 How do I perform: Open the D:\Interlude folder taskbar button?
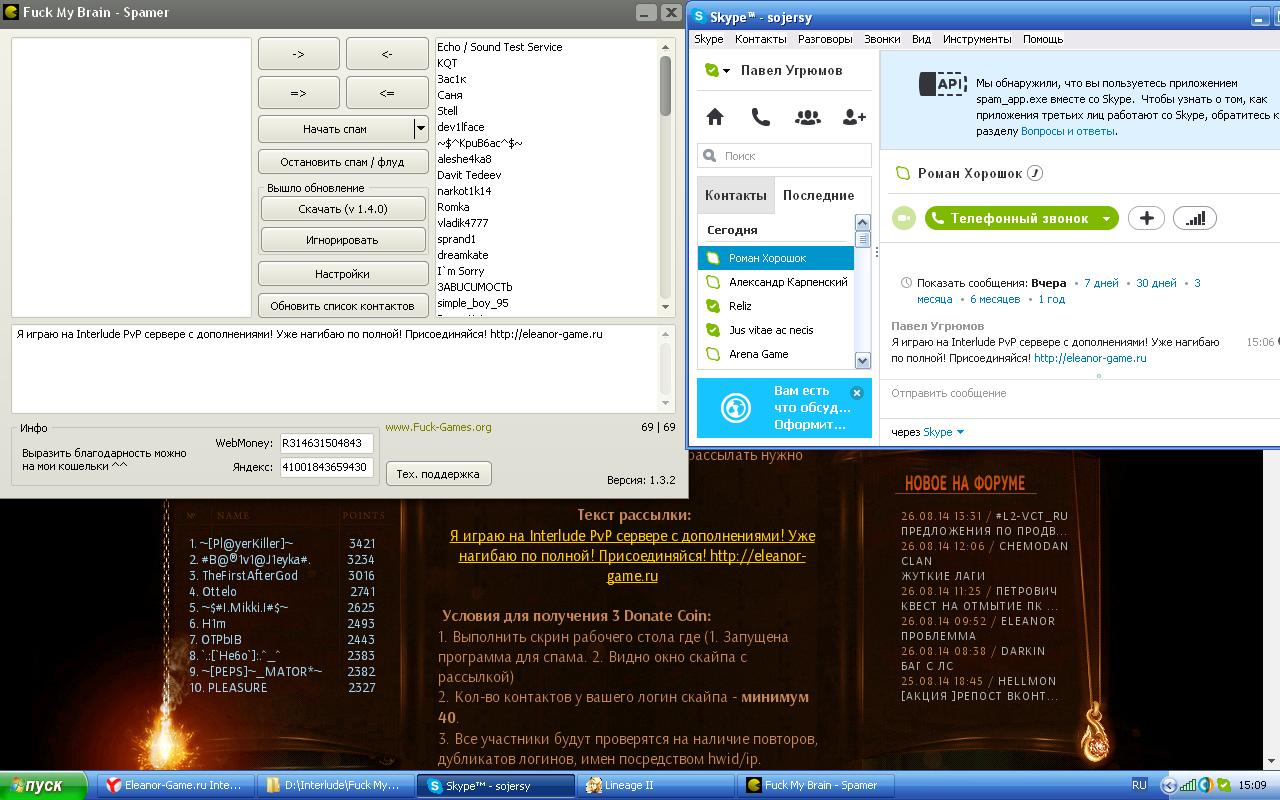click(x=335, y=786)
